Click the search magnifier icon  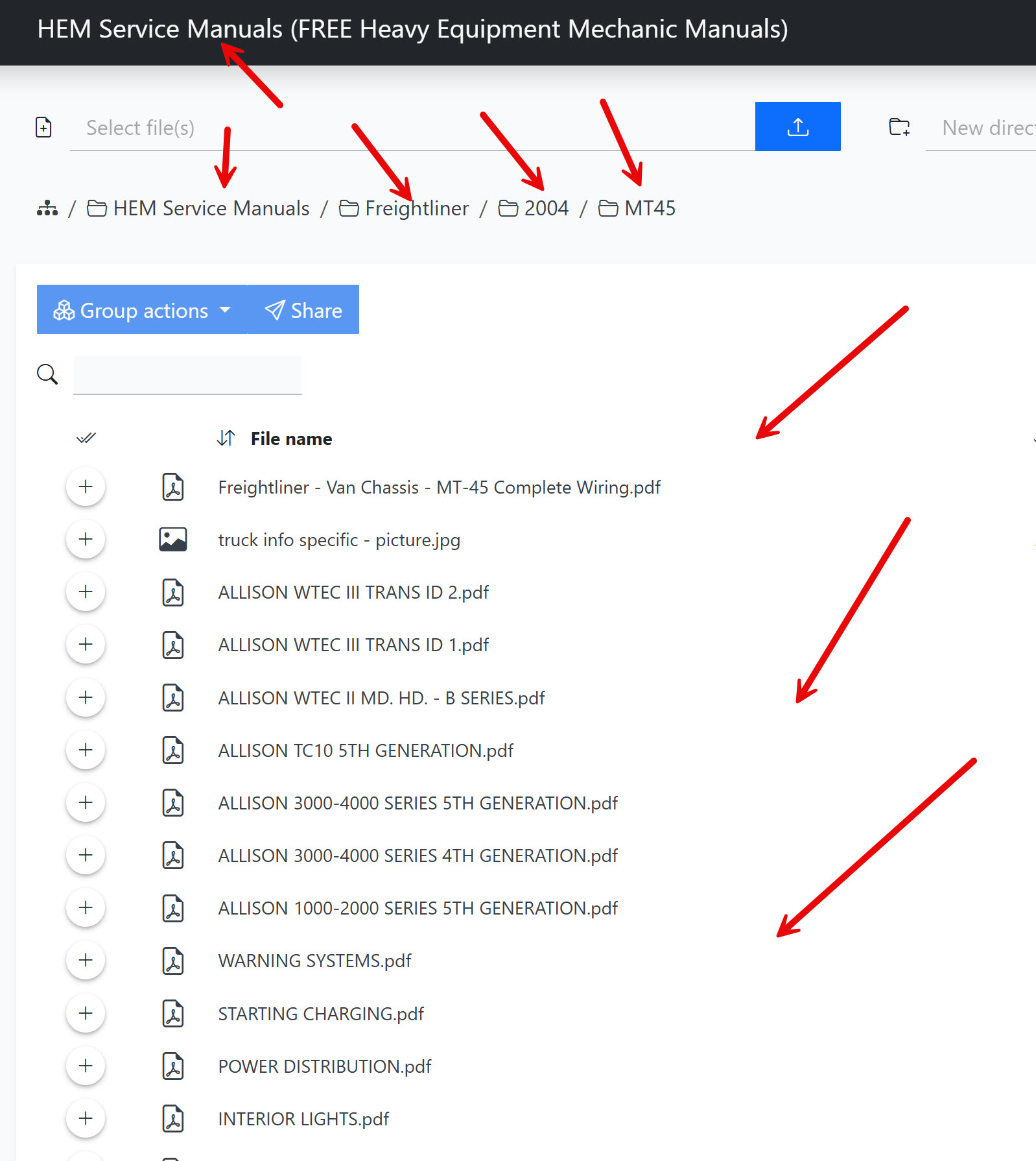click(x=47, y=374)
